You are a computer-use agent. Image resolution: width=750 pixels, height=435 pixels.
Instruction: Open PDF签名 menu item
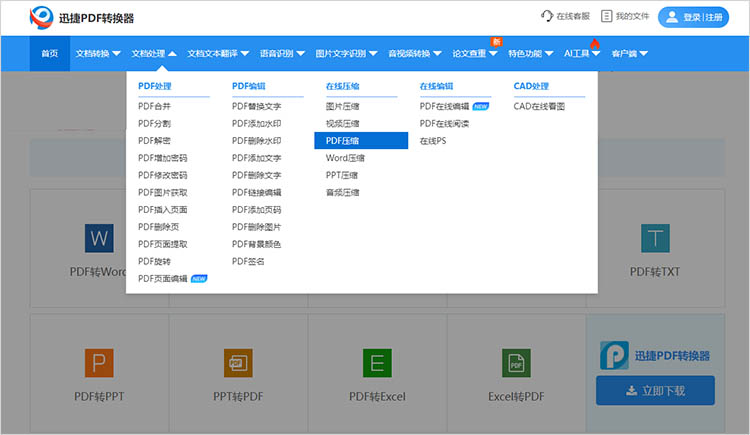pyautogui.click(x=248, y=261)
